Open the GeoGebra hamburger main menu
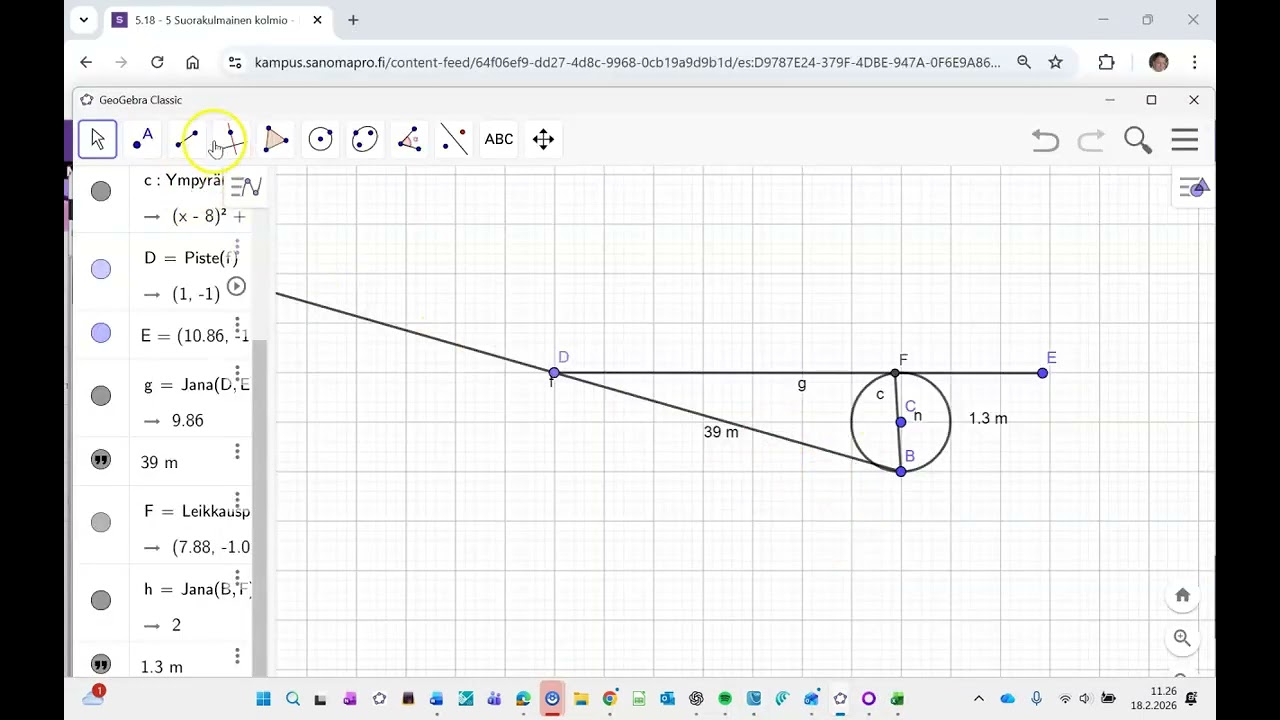 pos(1185,140)
